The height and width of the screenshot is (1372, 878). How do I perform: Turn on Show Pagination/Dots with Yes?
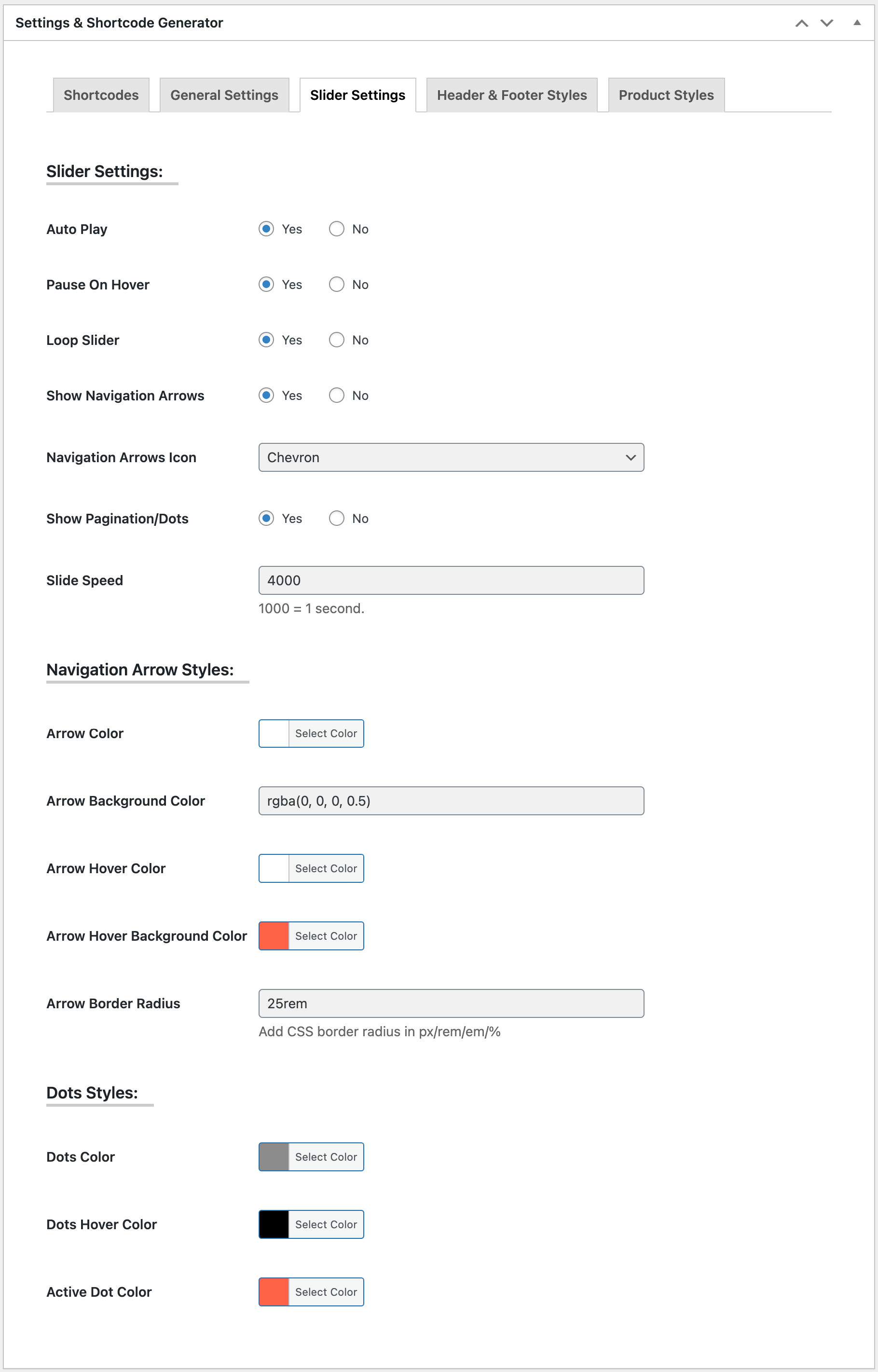(266, 518)
